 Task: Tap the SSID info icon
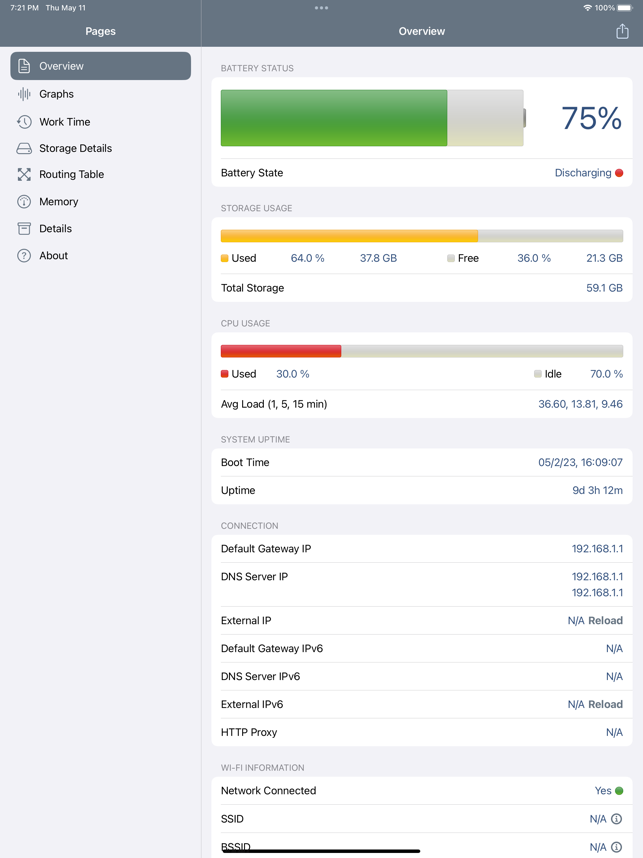click(x=617, y=819)
